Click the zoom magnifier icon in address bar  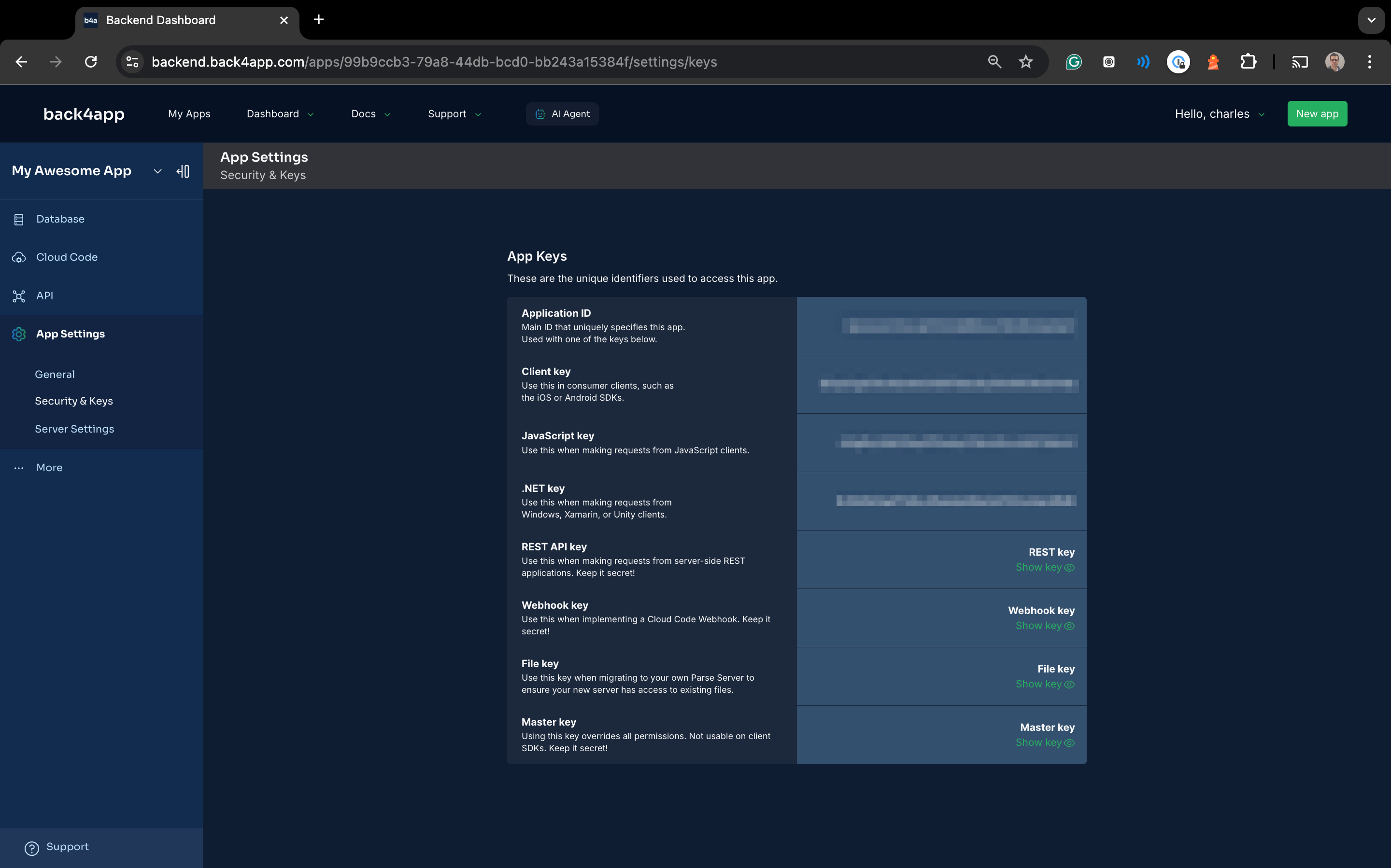(994, 62)
